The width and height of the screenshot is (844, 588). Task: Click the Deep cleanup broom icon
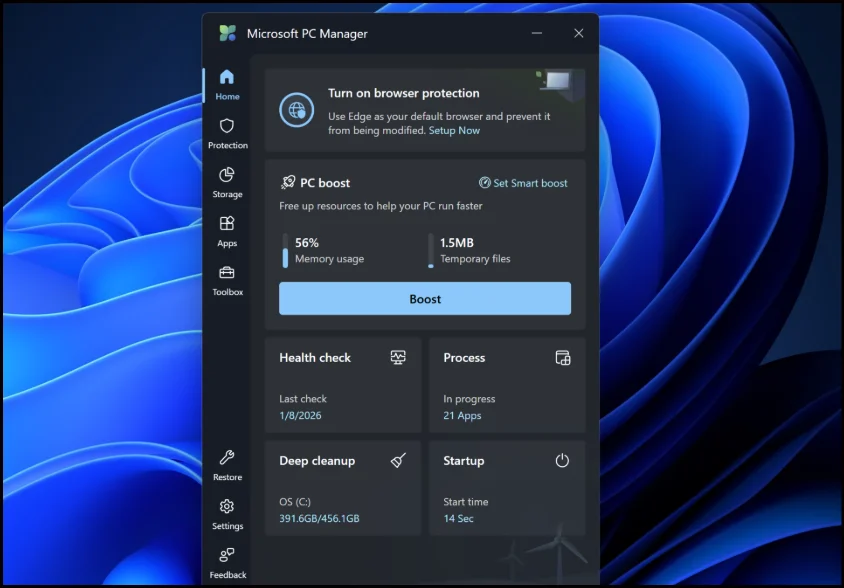pos(398,460)
